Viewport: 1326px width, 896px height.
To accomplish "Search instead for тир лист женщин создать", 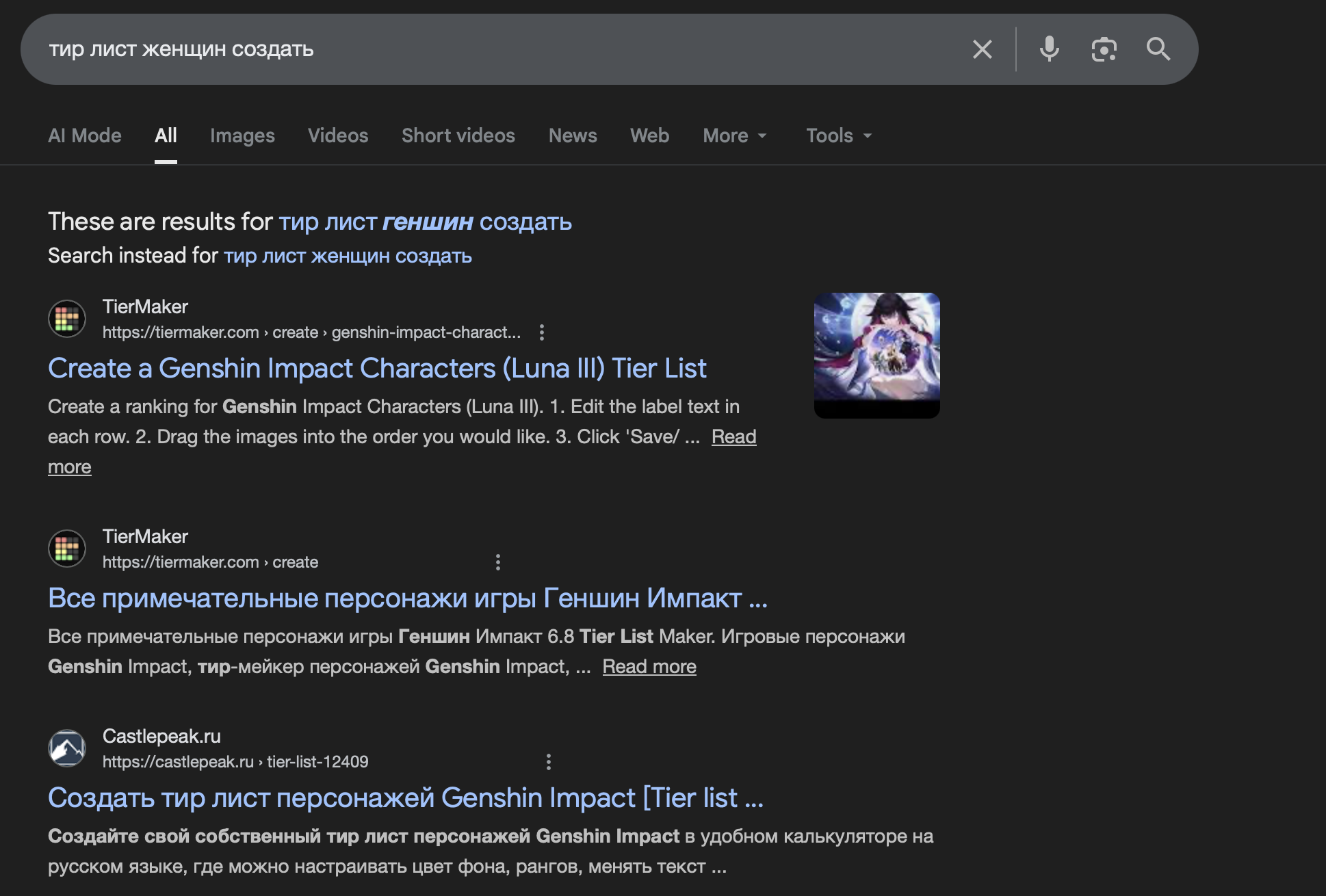I will pos(348,256).
